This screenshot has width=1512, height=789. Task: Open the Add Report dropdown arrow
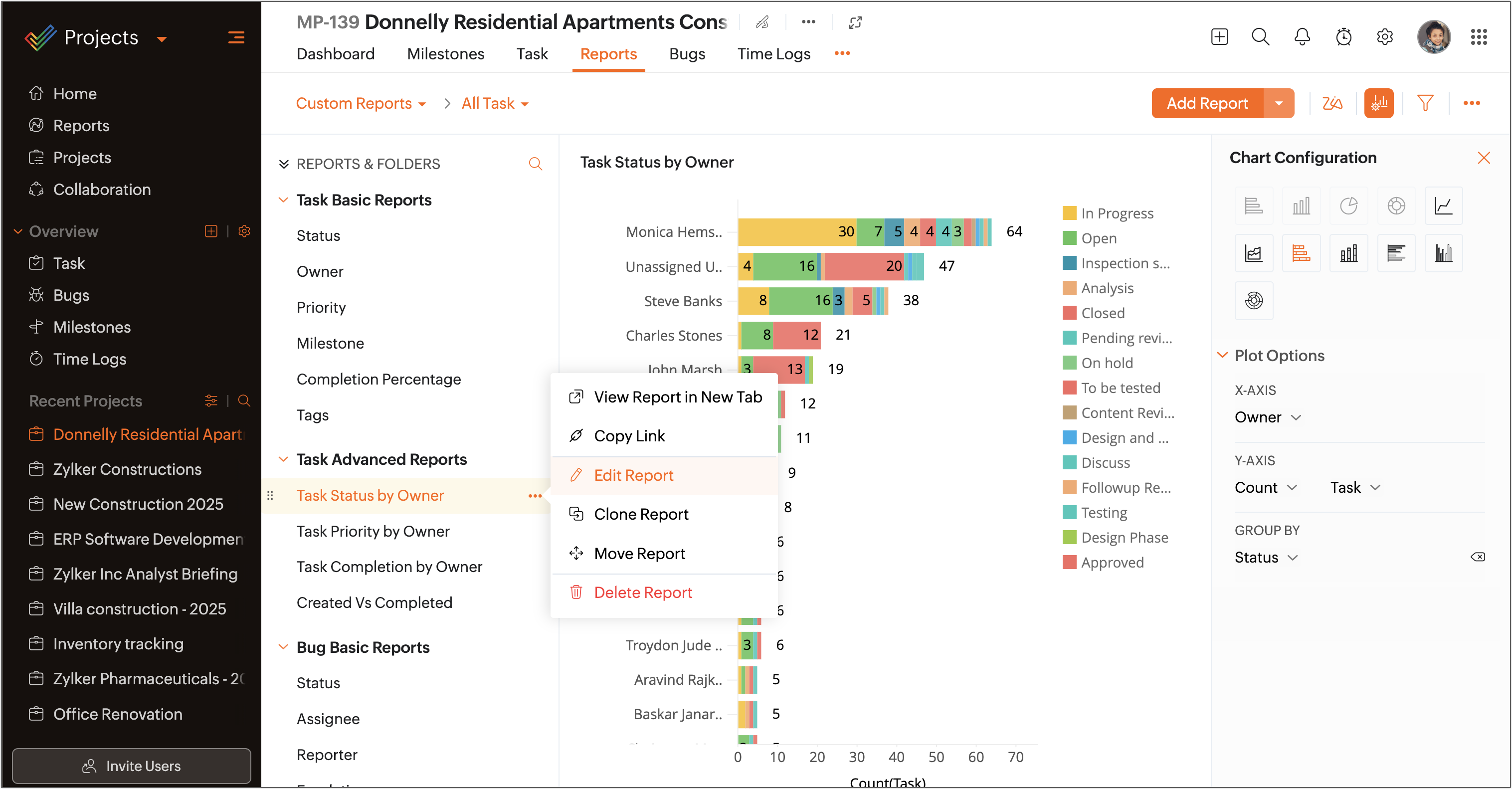point(1279,103)
